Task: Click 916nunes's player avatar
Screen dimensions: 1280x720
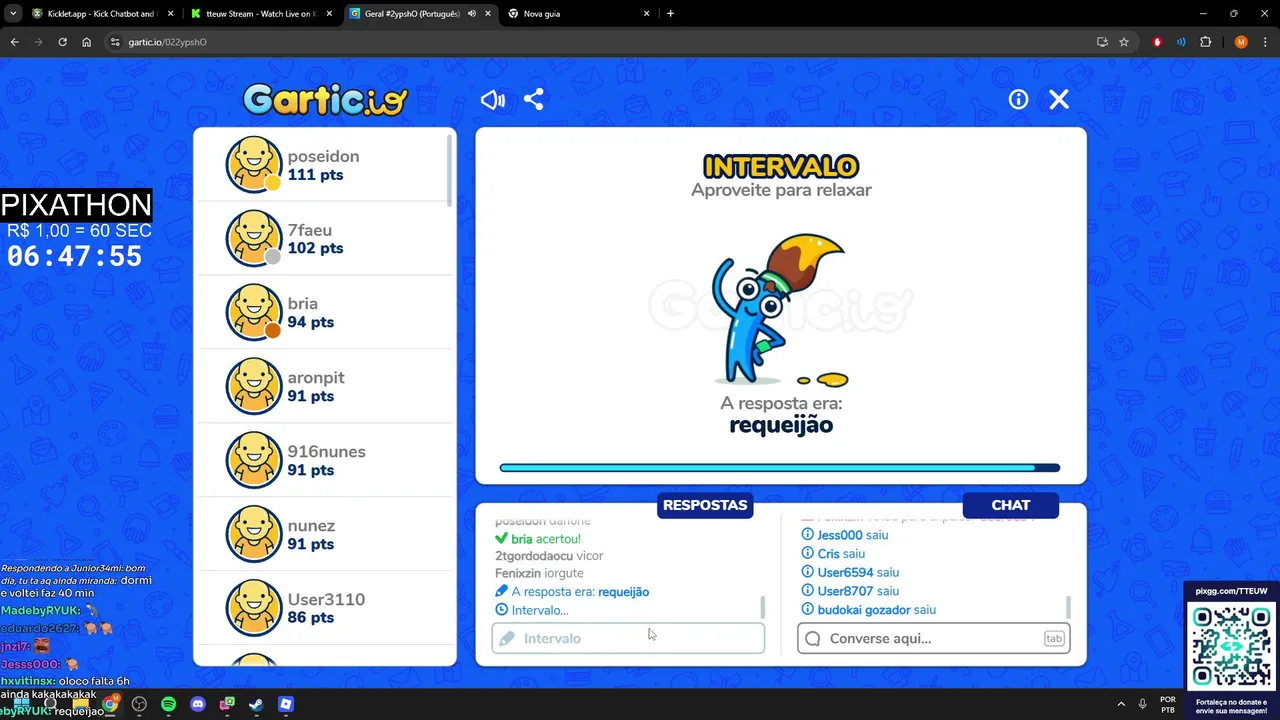Action: point(254,460)
